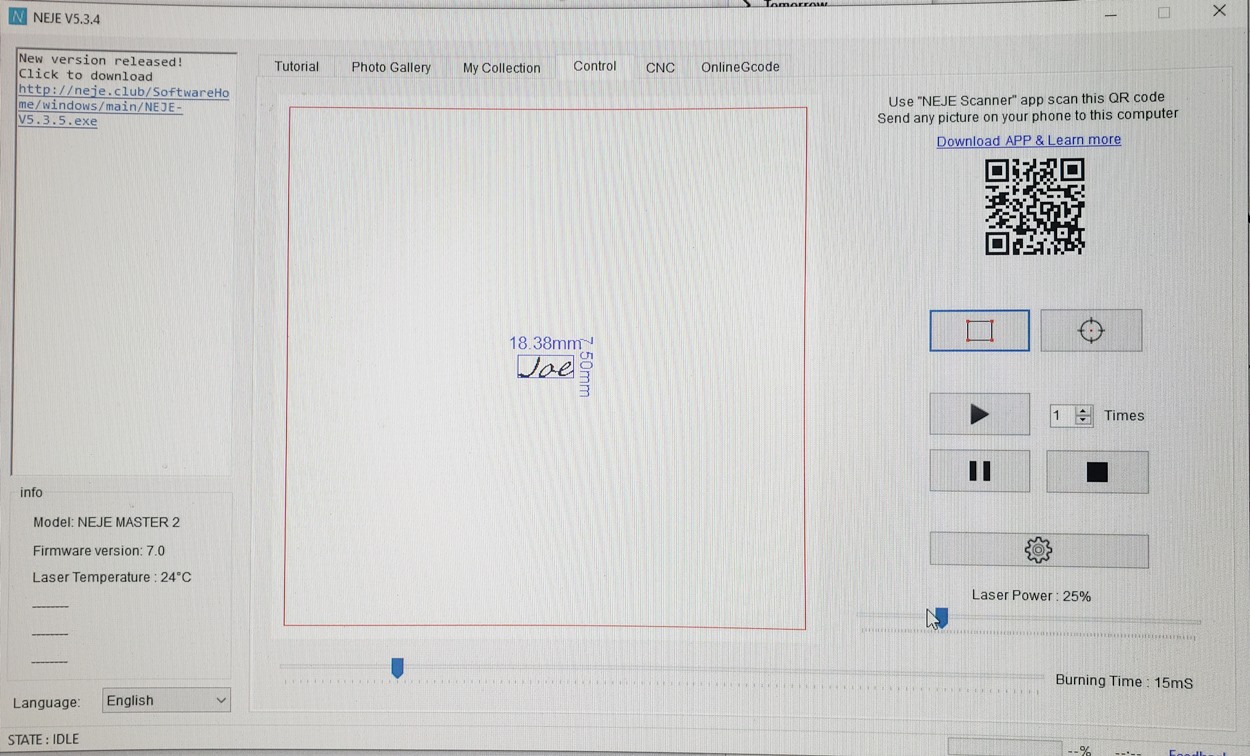Click the crosshair laser positioning button
This screenshot has width=1250, height=756.
pyautogui.click(x=1091, y=331)
